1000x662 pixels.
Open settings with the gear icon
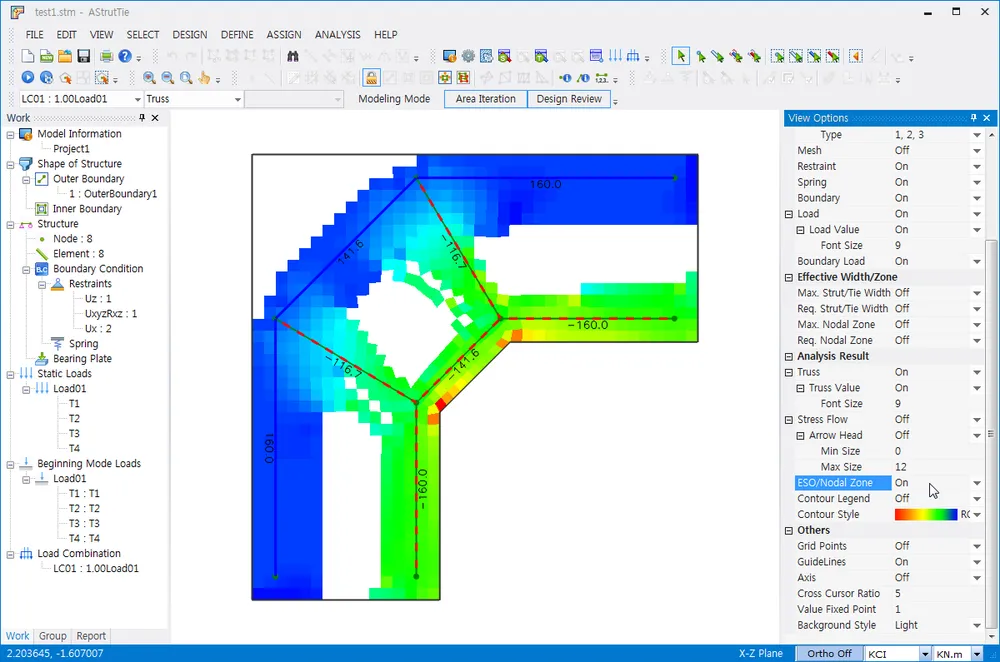click(468, 56)
